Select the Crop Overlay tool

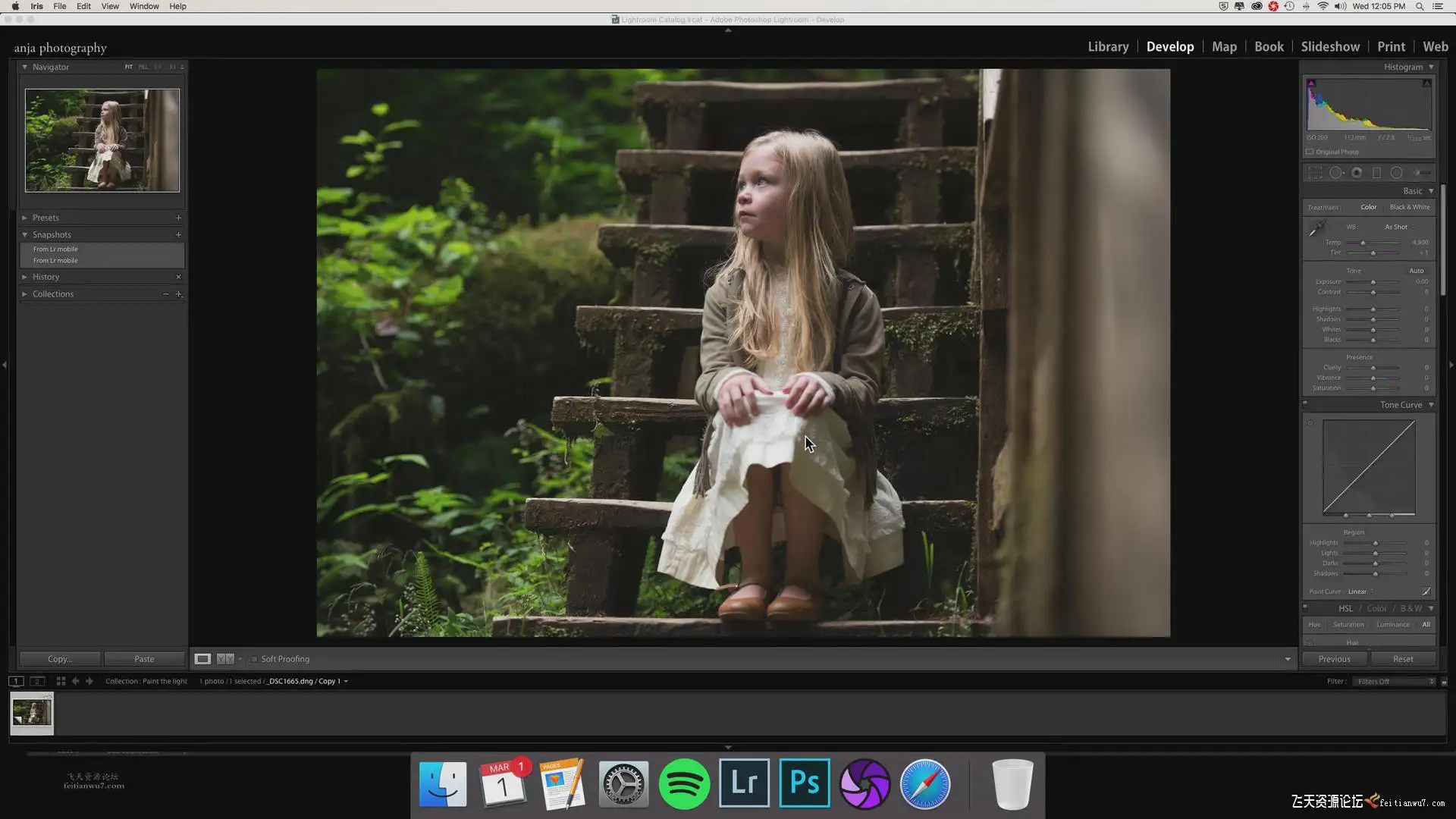pos(1315,173)
